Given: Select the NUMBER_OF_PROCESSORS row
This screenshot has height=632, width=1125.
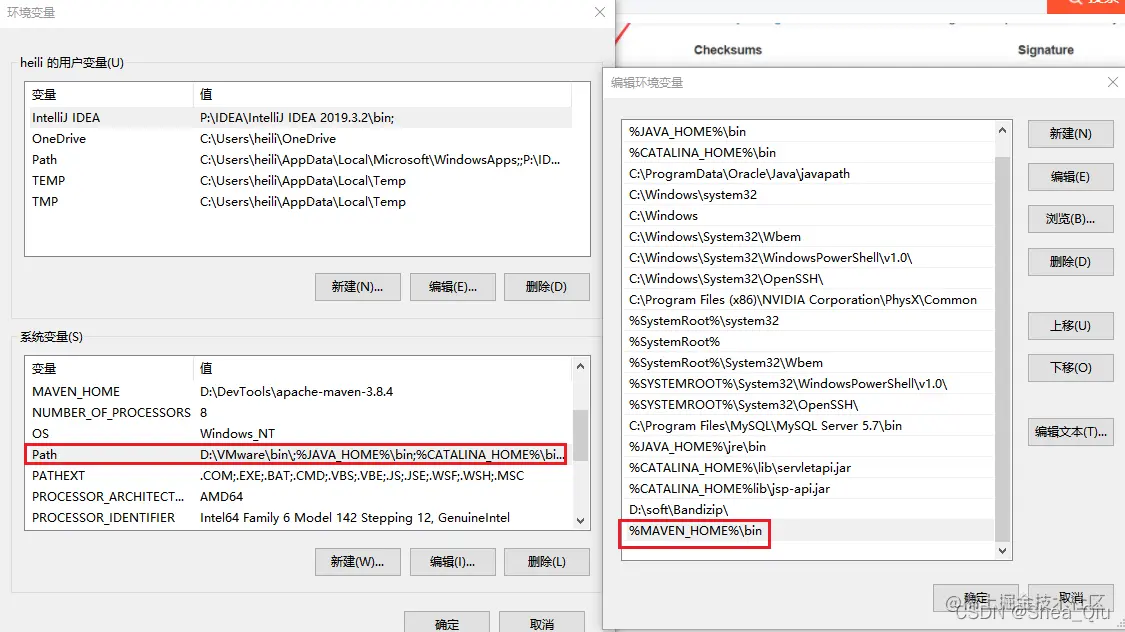Looking at the screenshot, I should pyautogui.click(x=298, y=412).
